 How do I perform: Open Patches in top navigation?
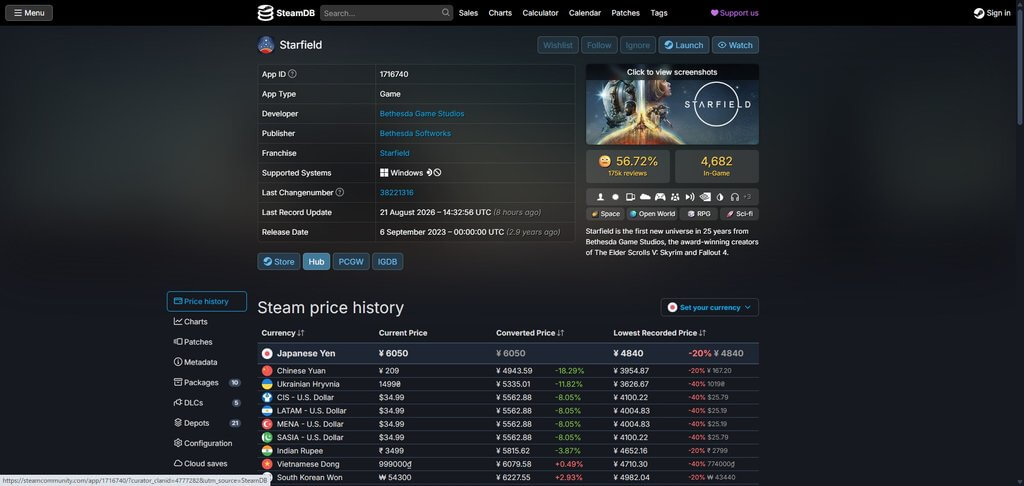click(x=626, y=13)
